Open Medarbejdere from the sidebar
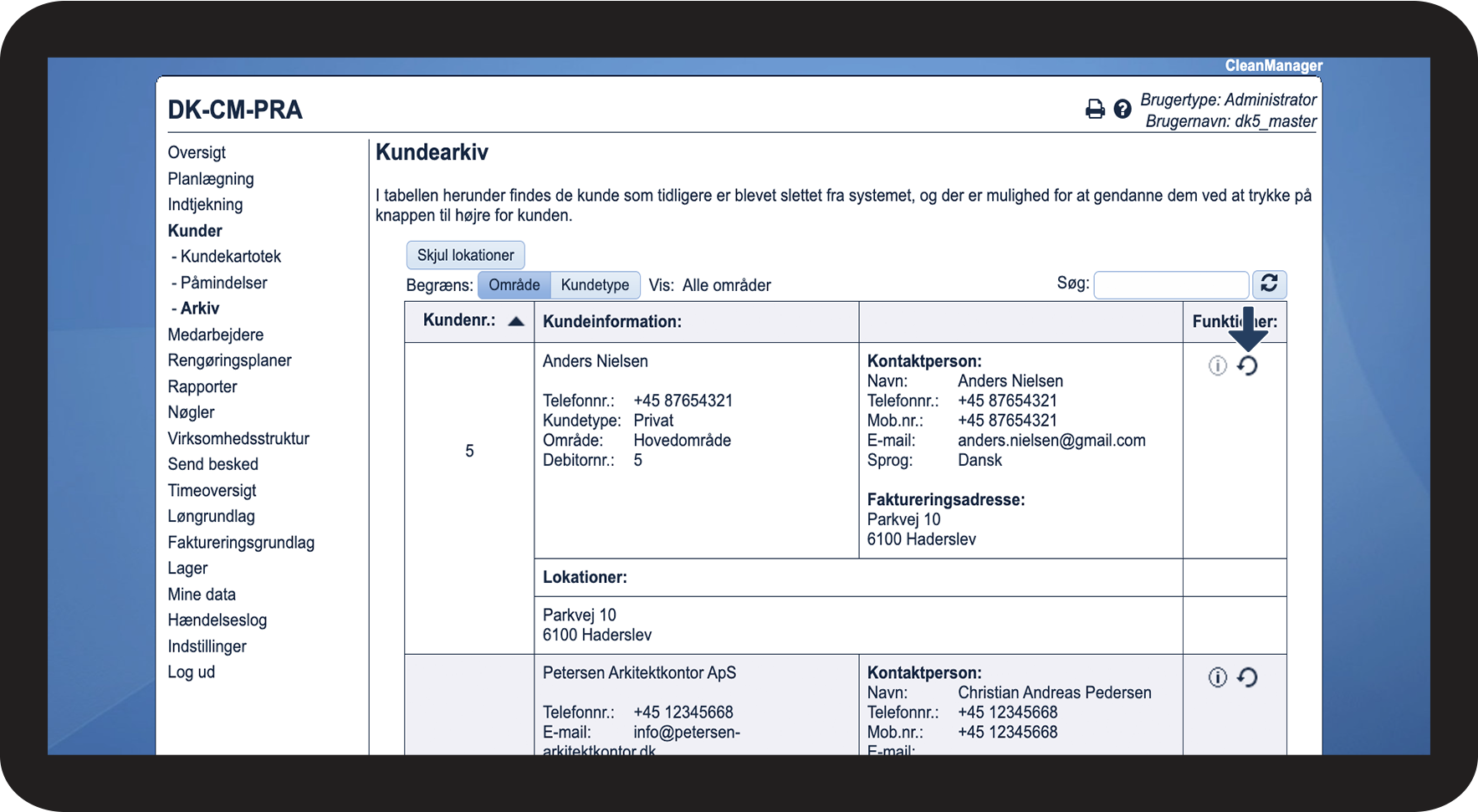Viewport: 1478px width, 812px height. point(215,335)
